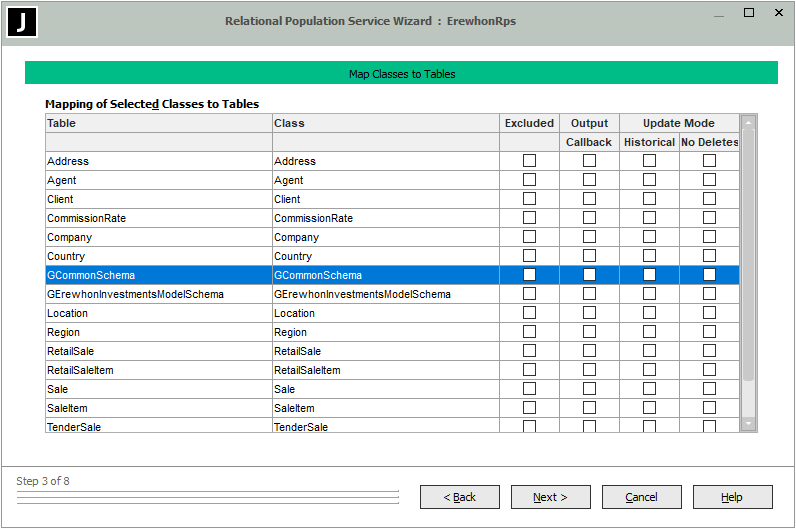Check Excluded for GCommonSchema row
Screen dimensions: 796x529
(529, 275)
